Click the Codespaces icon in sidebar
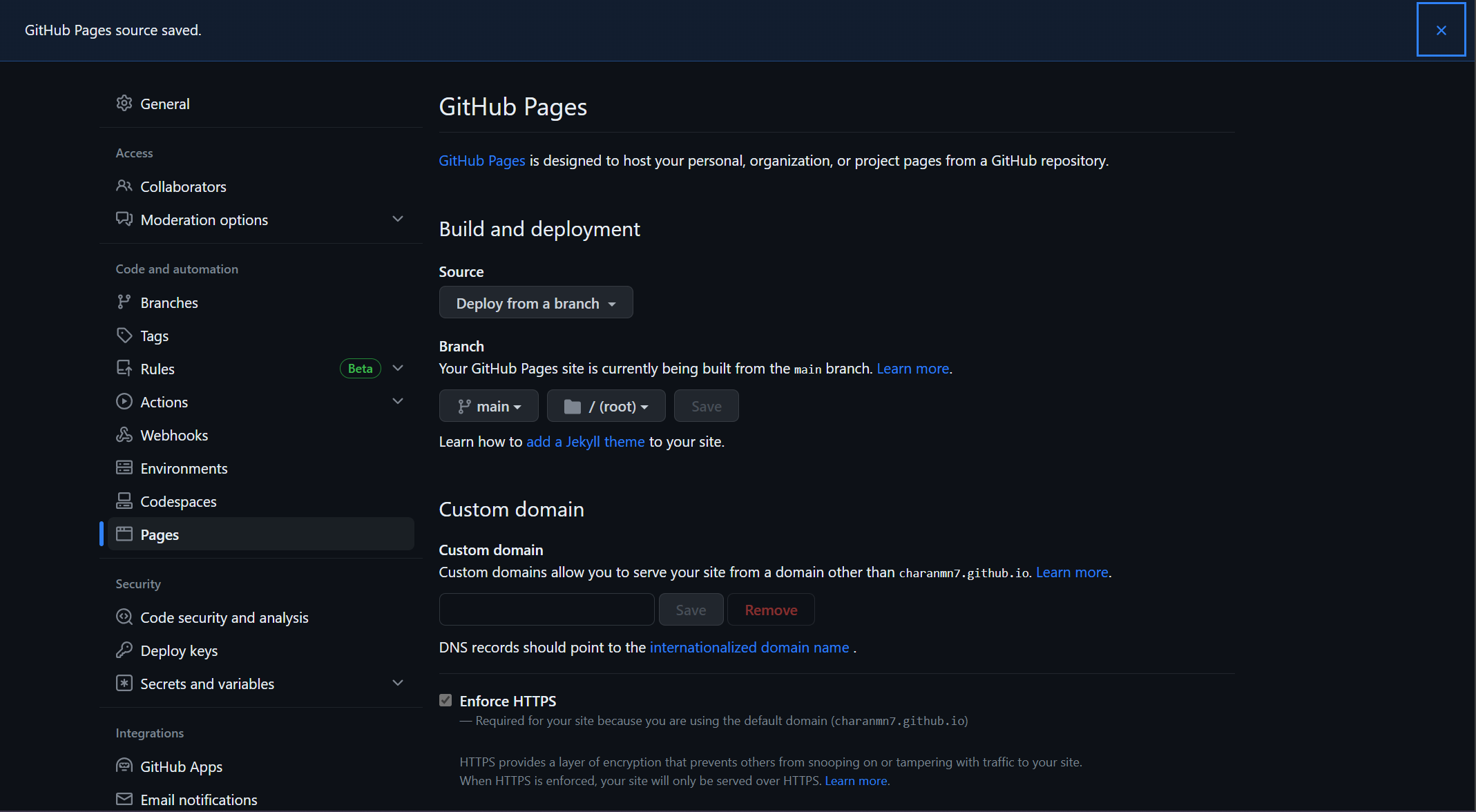This screenshot has width=1476, height=812. coord(122,500)
